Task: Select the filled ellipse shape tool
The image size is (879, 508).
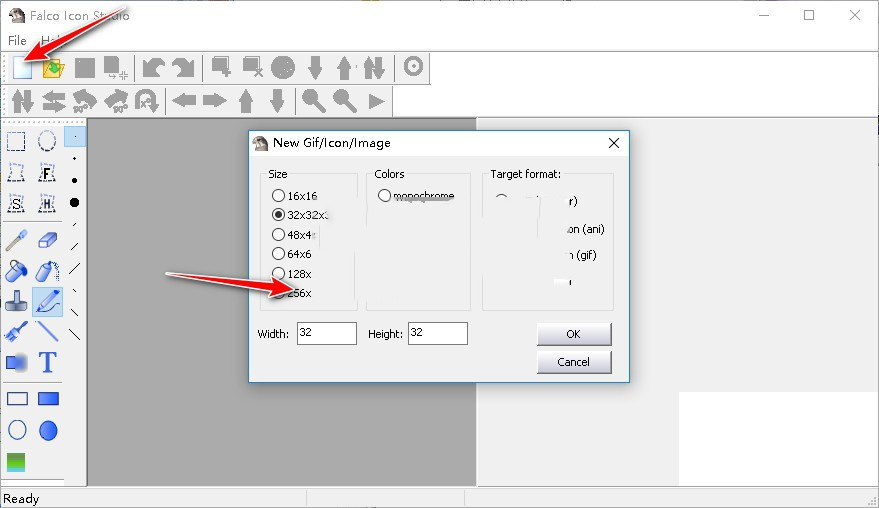Action: click(x=48, y=430)
